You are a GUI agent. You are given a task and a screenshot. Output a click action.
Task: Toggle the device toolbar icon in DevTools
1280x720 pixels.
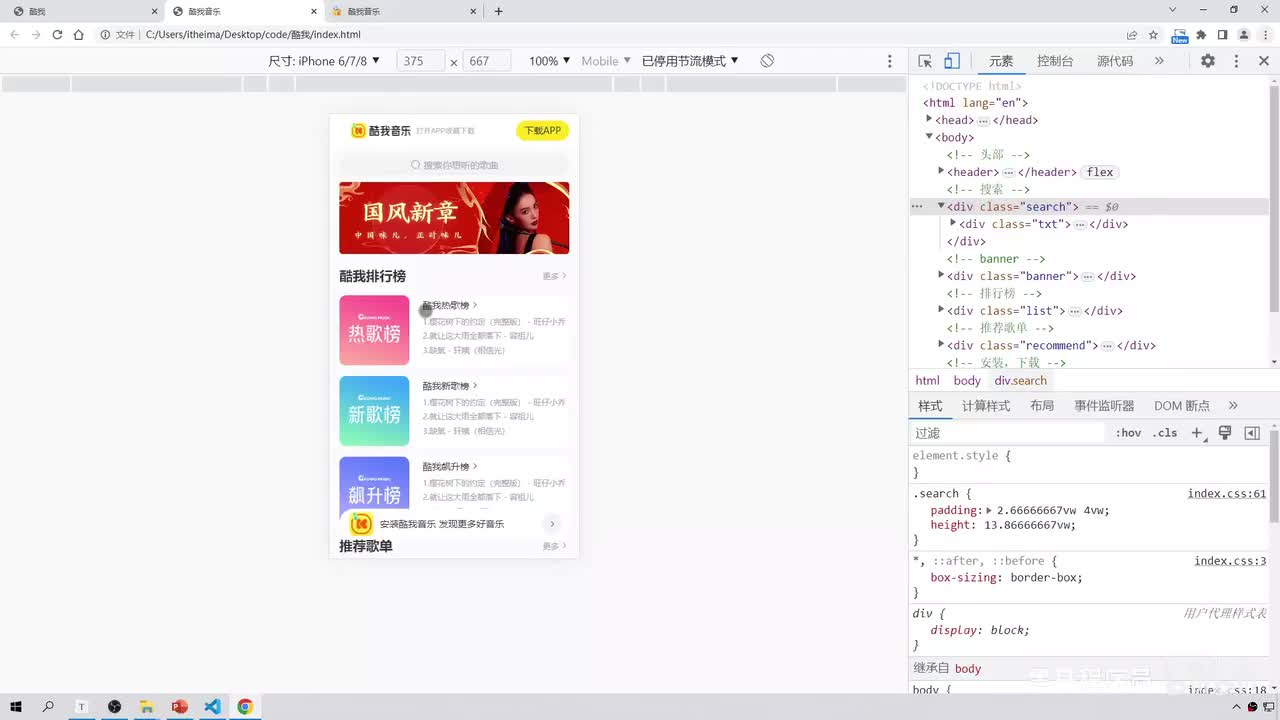[952, 61]
